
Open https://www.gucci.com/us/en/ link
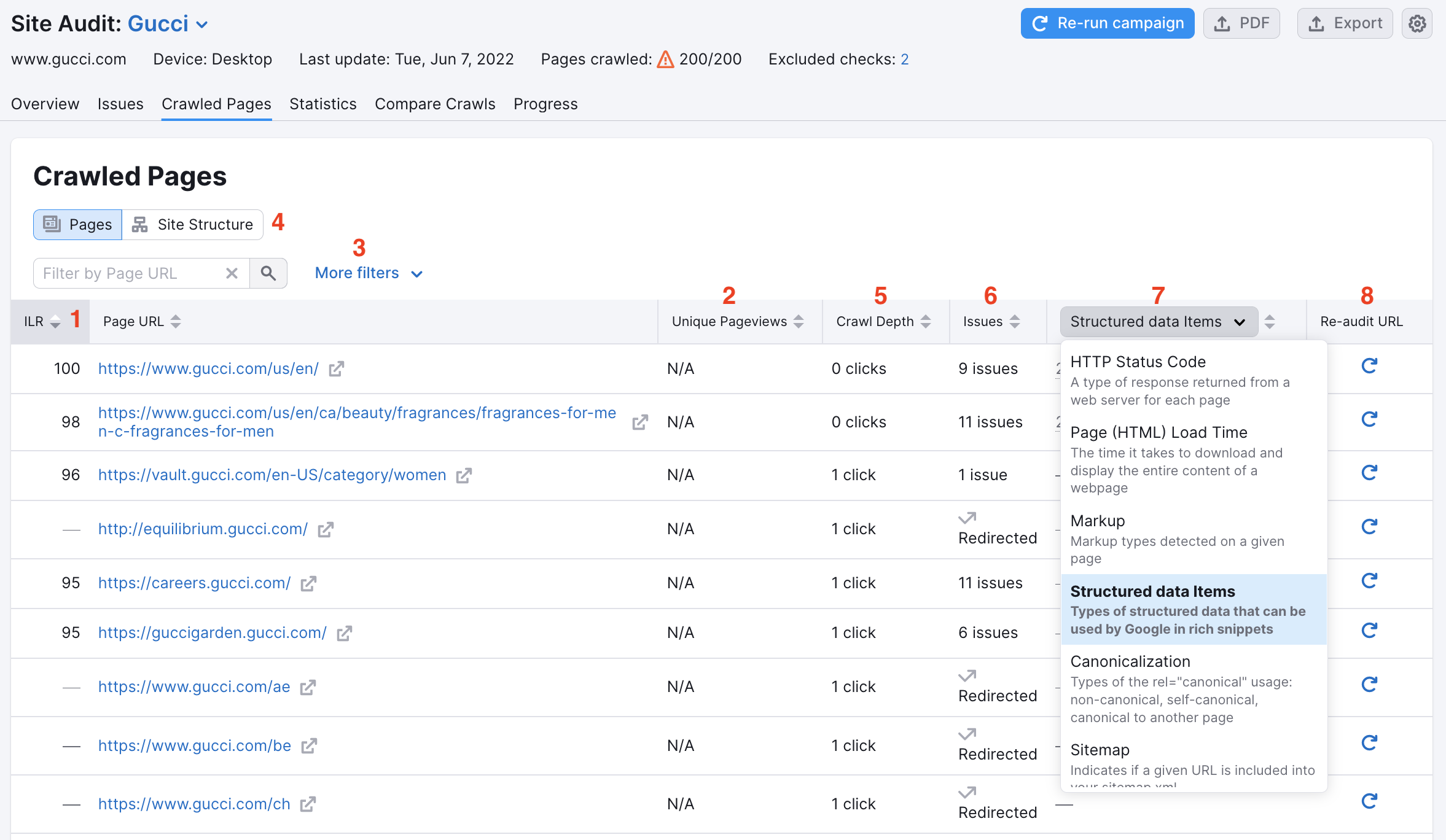(x=208, y=369)
